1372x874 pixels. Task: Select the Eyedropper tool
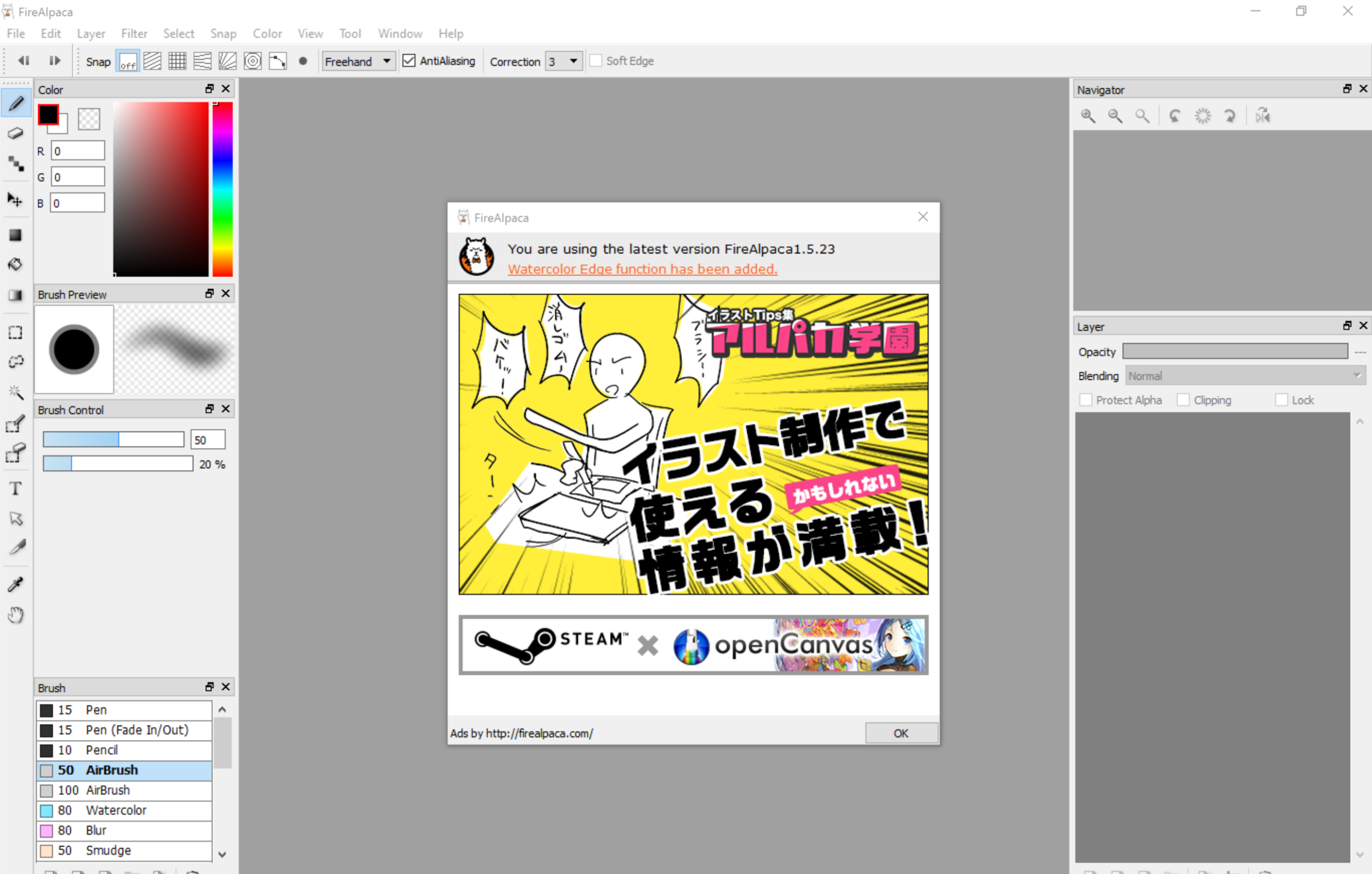[16, 584]
